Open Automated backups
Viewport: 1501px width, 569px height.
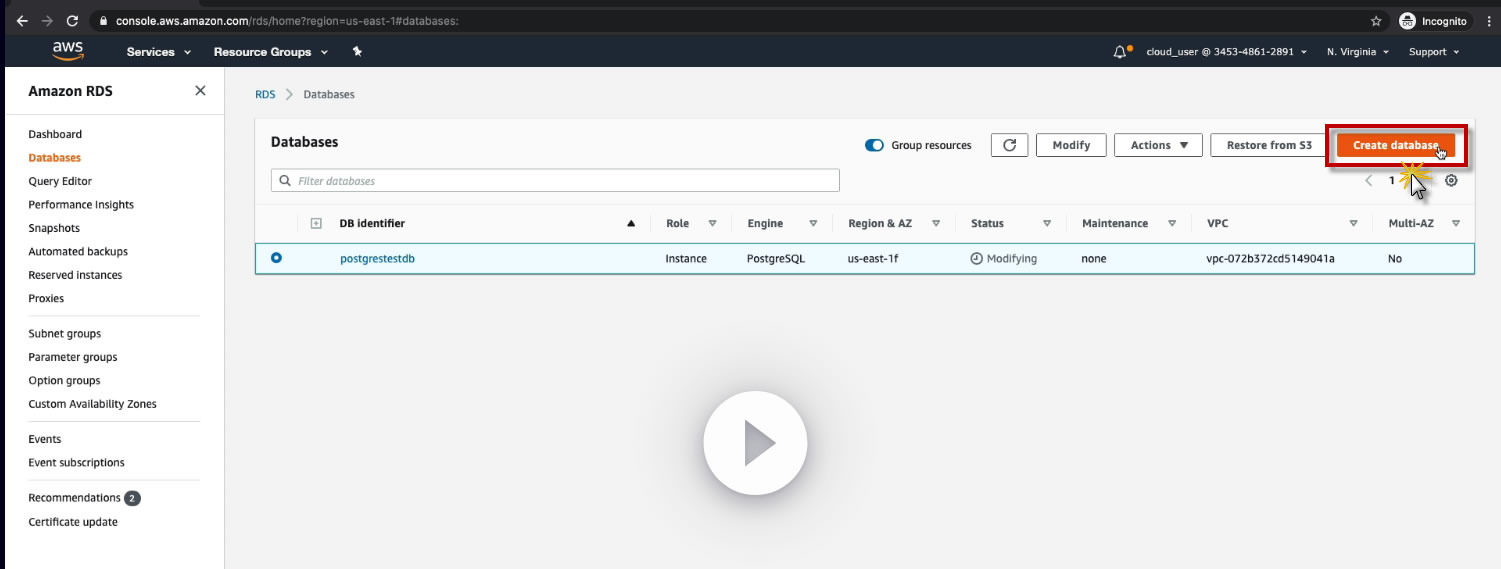click(78, 252)
